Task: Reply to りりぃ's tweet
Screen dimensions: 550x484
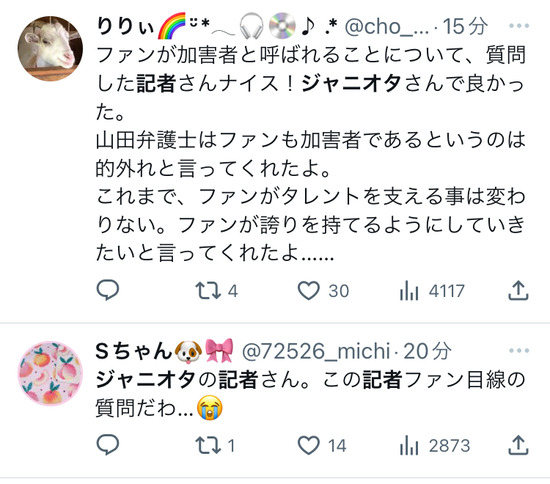Action: (108, 291)
